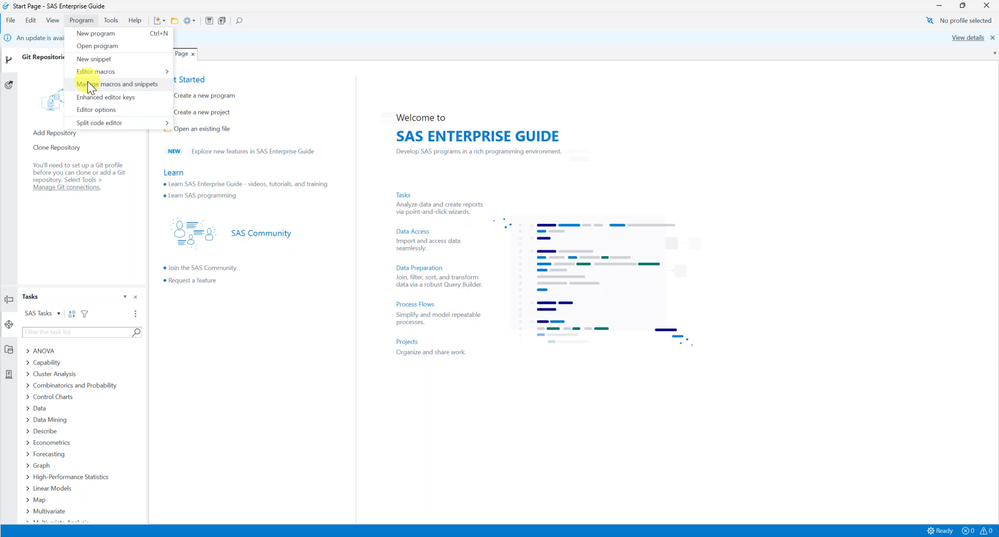Viewport: 999px width, 537px height.
Task: Open the Git branch sidebar icon
Action: click(x=8, y=60)
